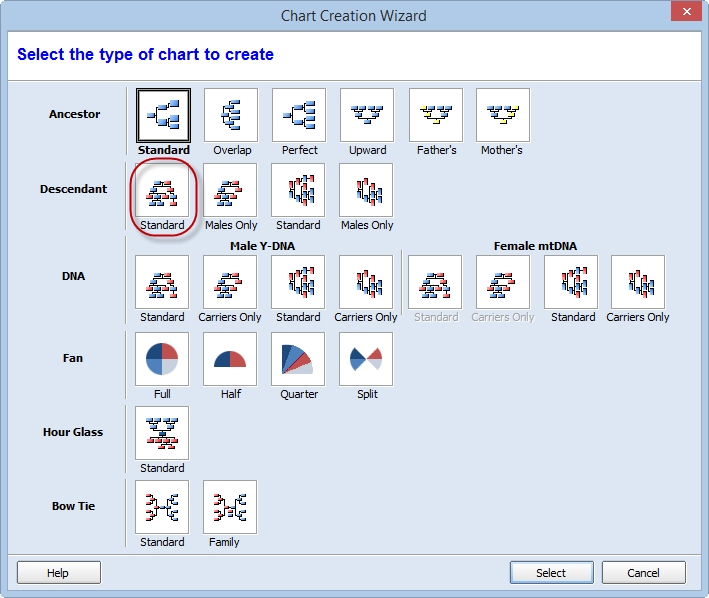Pick the Quarter fan chart icon
This screenshot has width=709, height=598.
point(298,359)
